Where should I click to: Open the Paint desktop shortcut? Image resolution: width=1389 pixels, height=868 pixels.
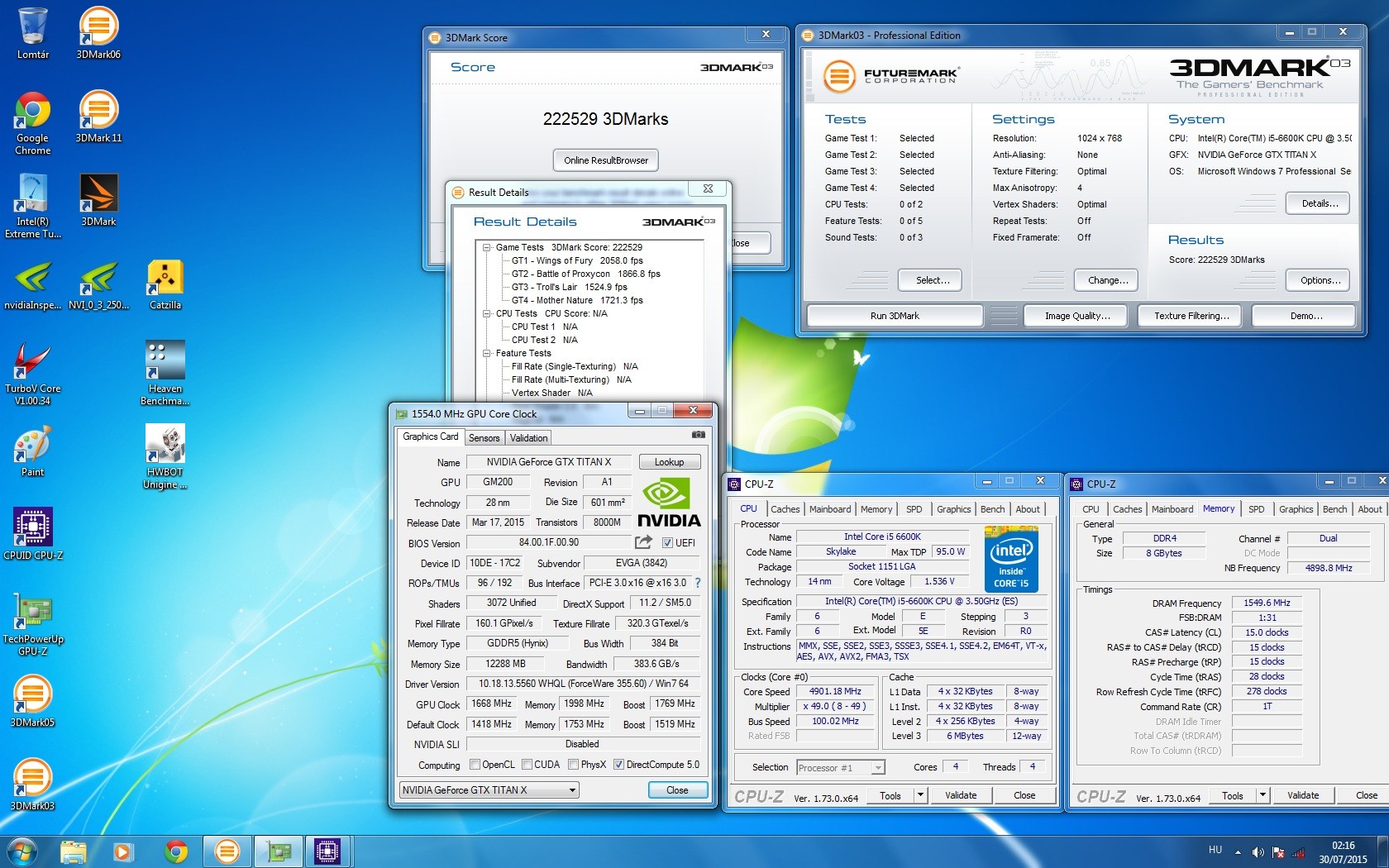click(32, 451)
